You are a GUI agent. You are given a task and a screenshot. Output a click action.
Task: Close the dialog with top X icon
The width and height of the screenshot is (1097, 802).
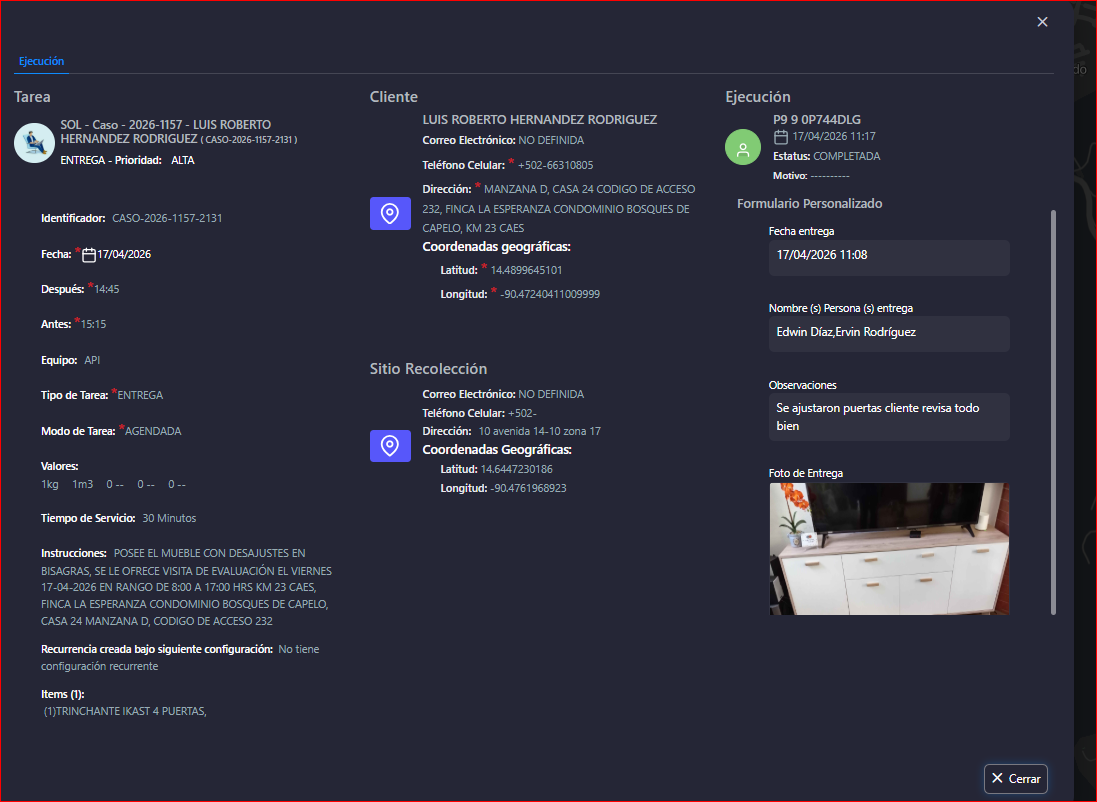(1042, 22)
